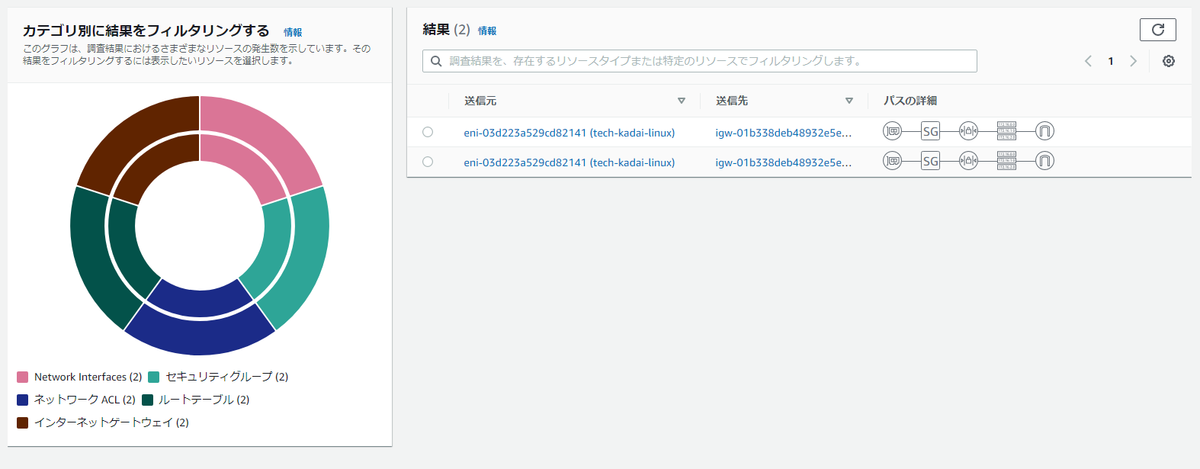Sort results by 送信先 column arrow
The width and height of the screenshot is (1200, 469).
point(849,101)
